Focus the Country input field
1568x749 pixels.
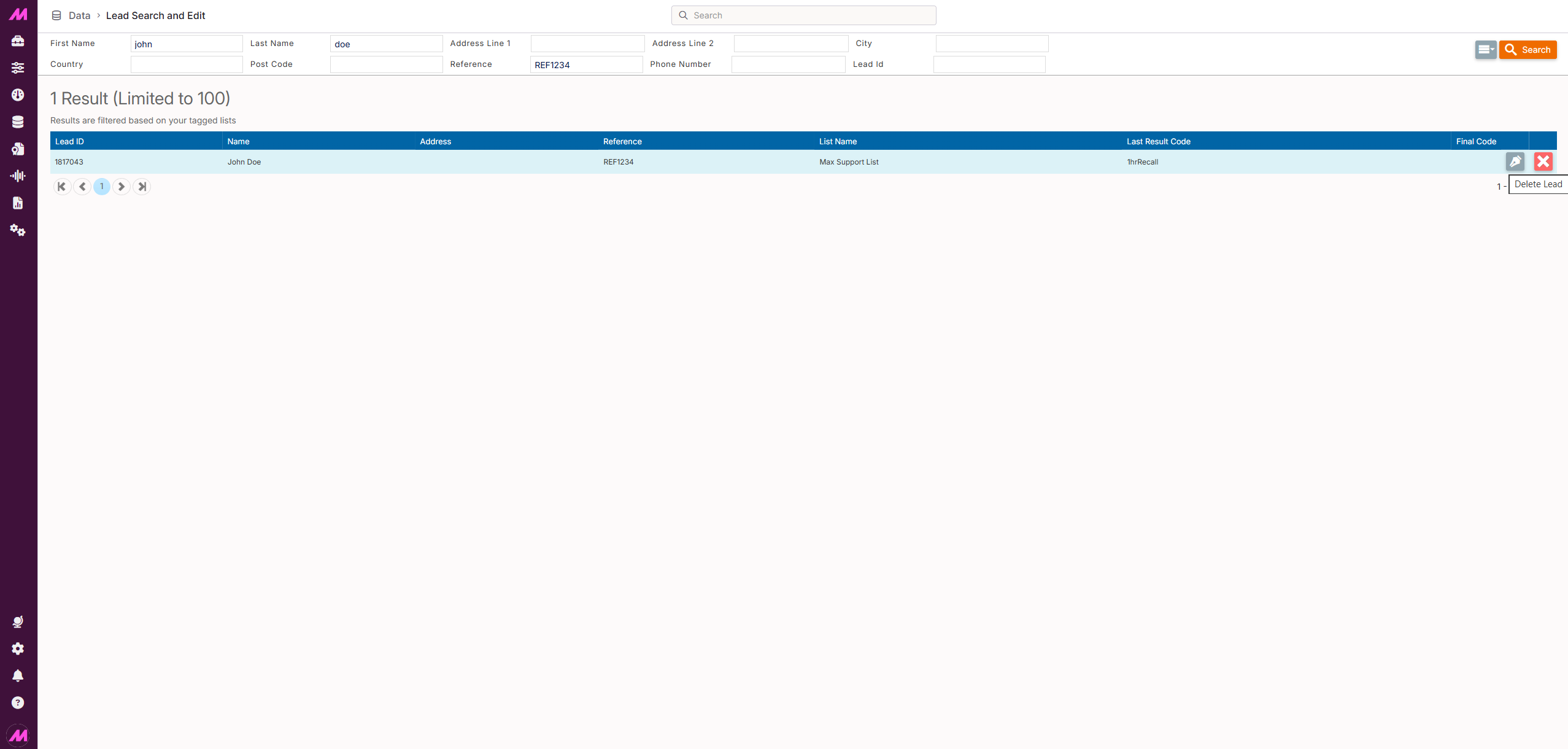pyautogui.click(x=187, y=64)
